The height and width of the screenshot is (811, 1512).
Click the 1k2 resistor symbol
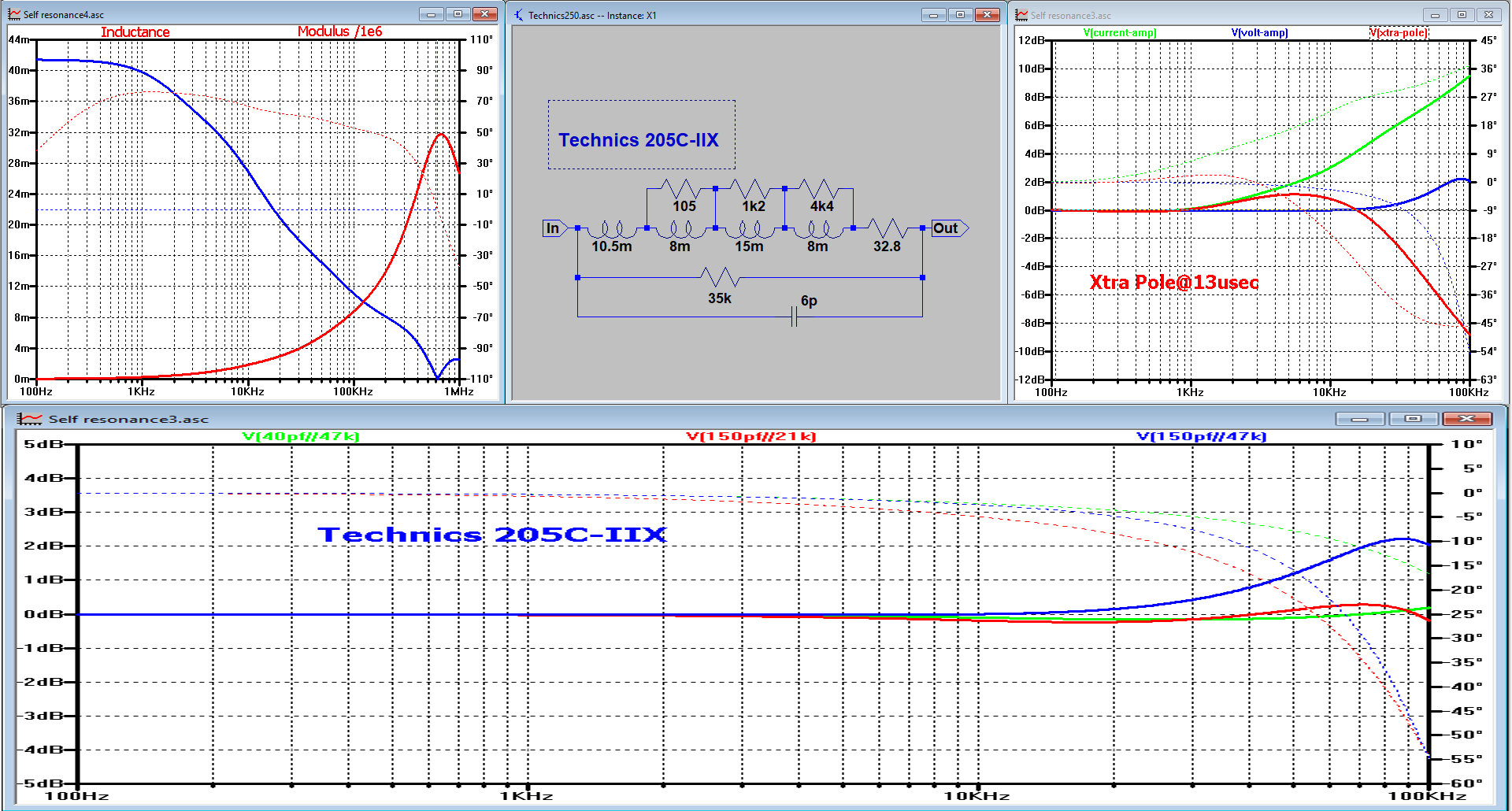(x=750, y=189)
